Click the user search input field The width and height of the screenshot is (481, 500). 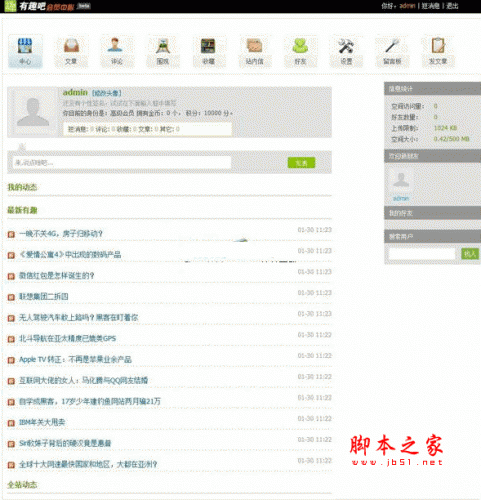click(422, 254)
